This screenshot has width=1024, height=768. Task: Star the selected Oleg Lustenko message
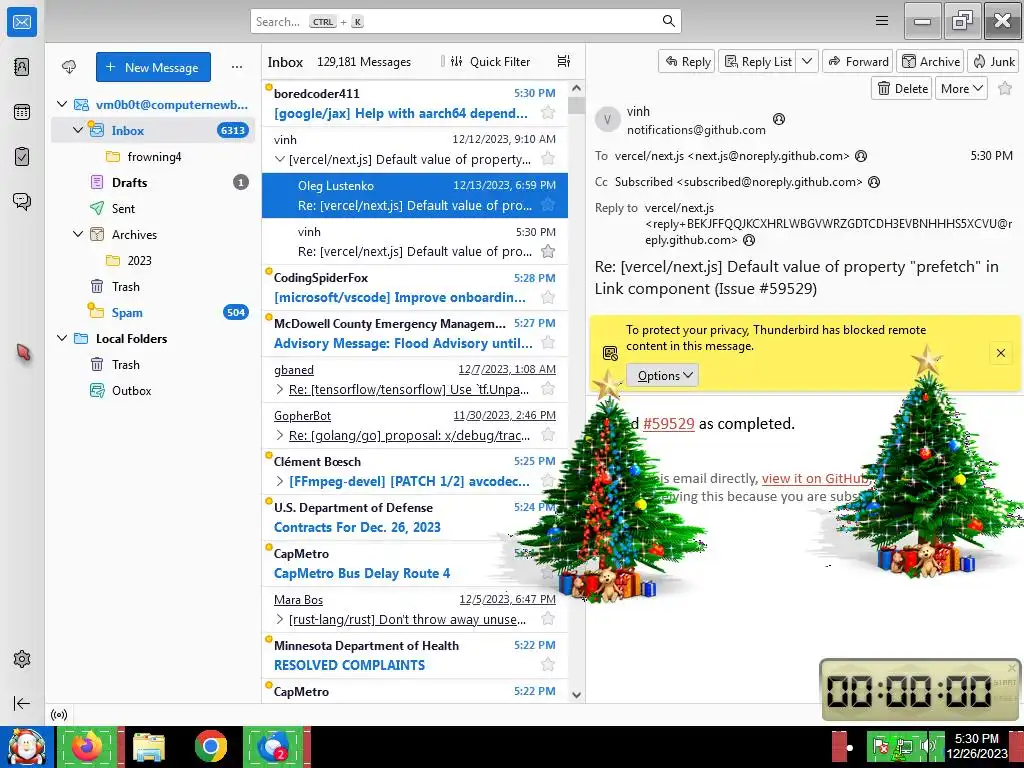point(548,205)
